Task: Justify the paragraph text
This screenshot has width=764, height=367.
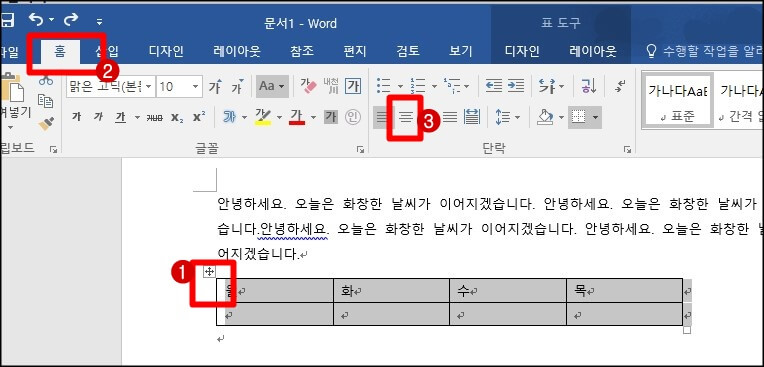Action: click(450, 117)
